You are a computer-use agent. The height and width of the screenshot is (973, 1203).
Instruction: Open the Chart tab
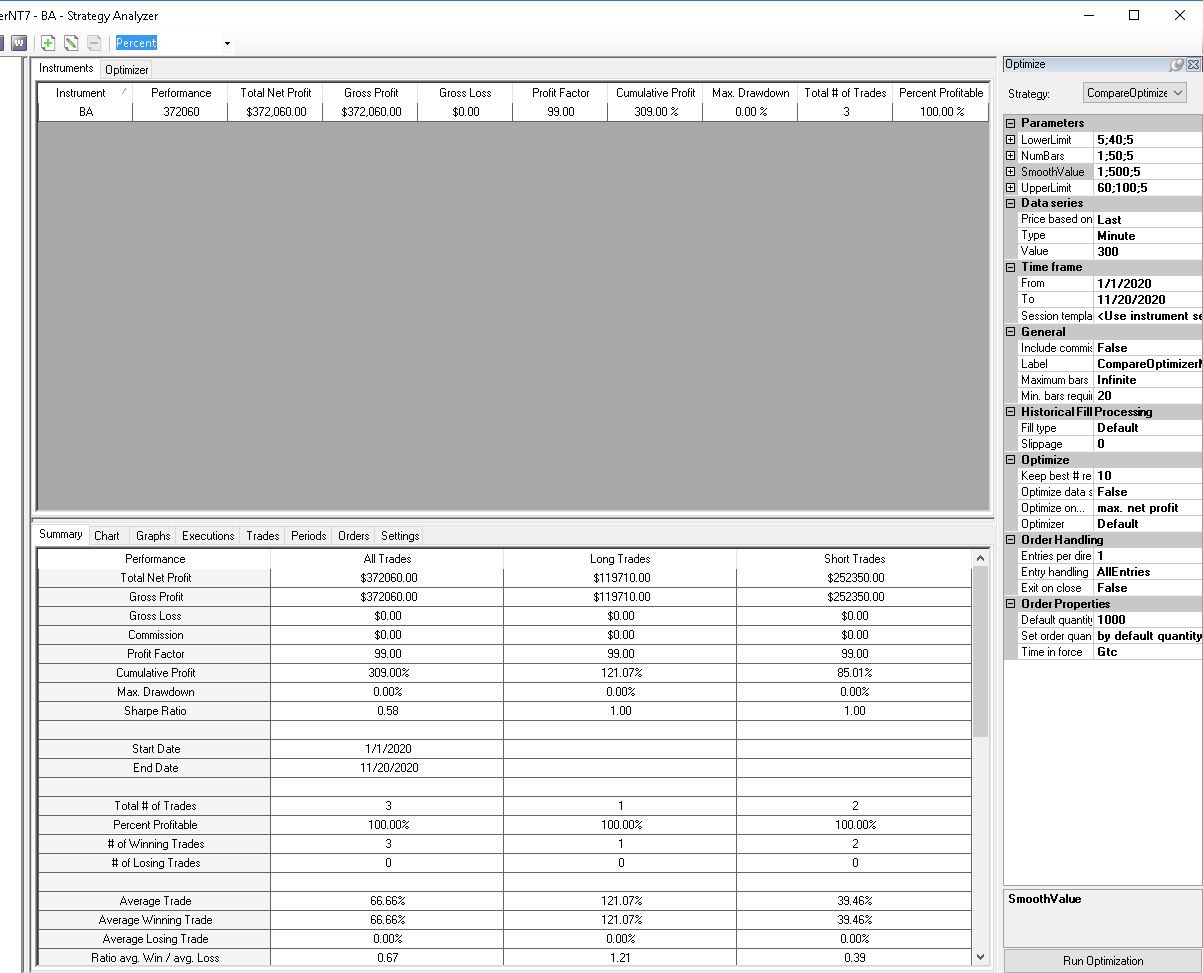click(107, 536)
